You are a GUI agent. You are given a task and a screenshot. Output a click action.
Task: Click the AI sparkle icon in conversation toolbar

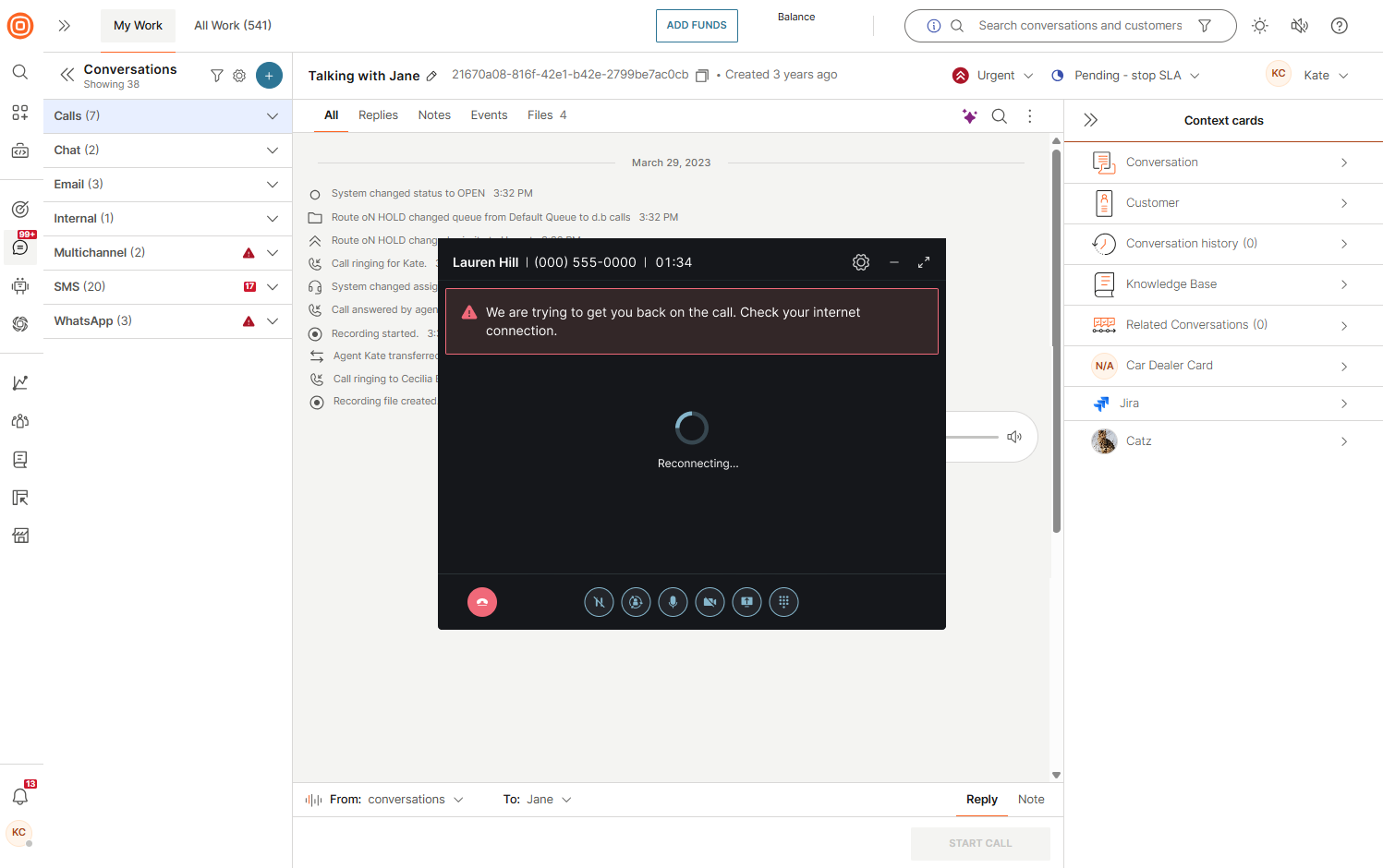[969, 115]
